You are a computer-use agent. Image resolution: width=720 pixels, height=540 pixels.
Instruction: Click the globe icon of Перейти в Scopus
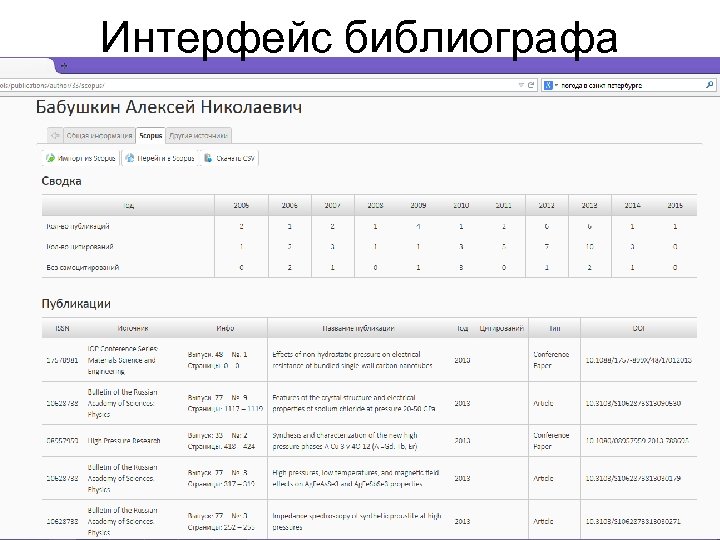point(130,158)
